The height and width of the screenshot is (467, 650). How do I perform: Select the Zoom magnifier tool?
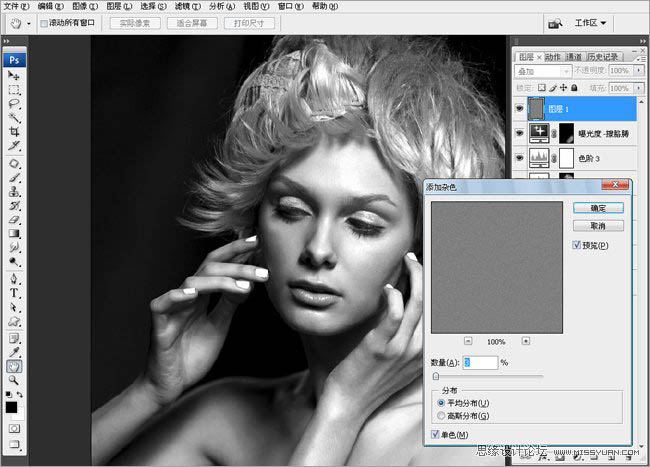(15, 380)
